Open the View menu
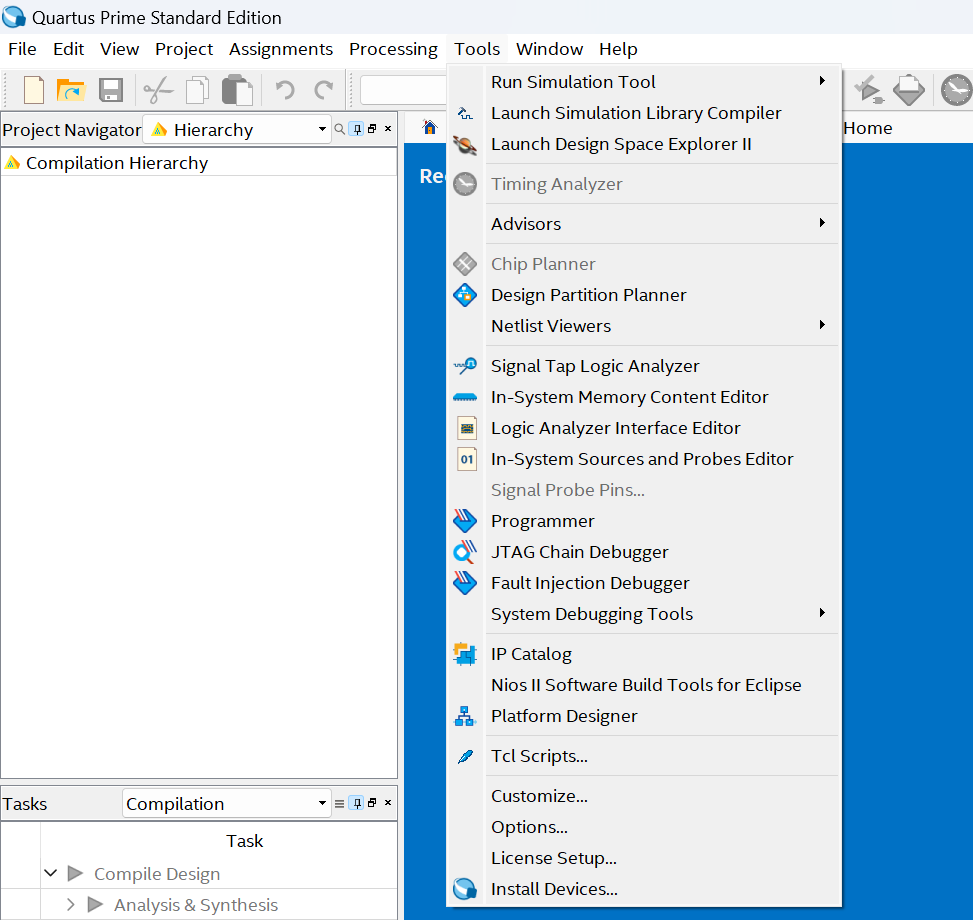Screen dimensions: 973x920 (x=120, y=49)
